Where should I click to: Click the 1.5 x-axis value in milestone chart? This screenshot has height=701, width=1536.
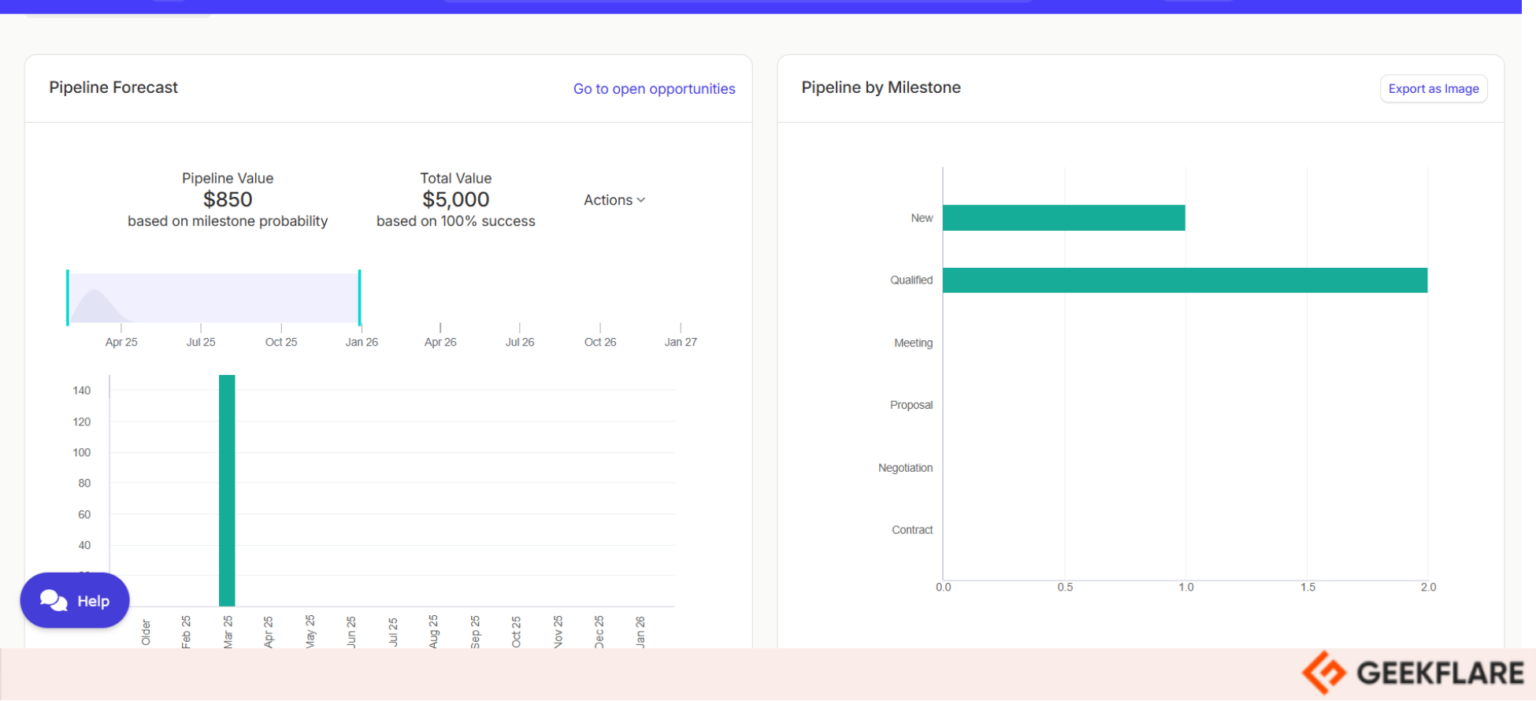(1307, 587)
